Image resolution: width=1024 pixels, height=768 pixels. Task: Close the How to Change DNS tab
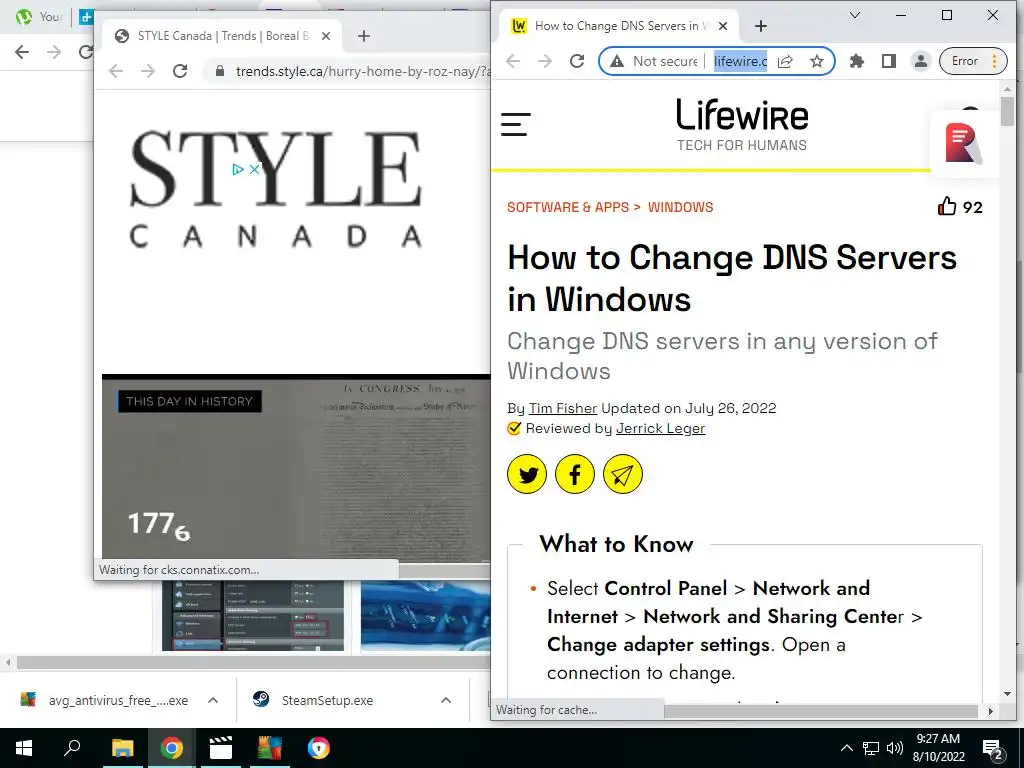tap(723, 26)
